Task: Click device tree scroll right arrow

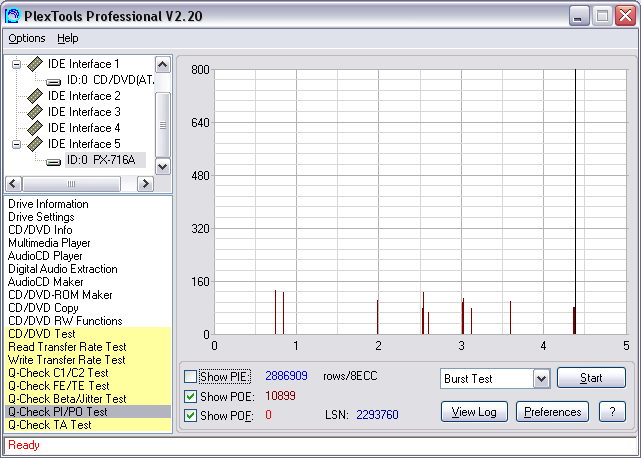Action: (x=145, y=184)
